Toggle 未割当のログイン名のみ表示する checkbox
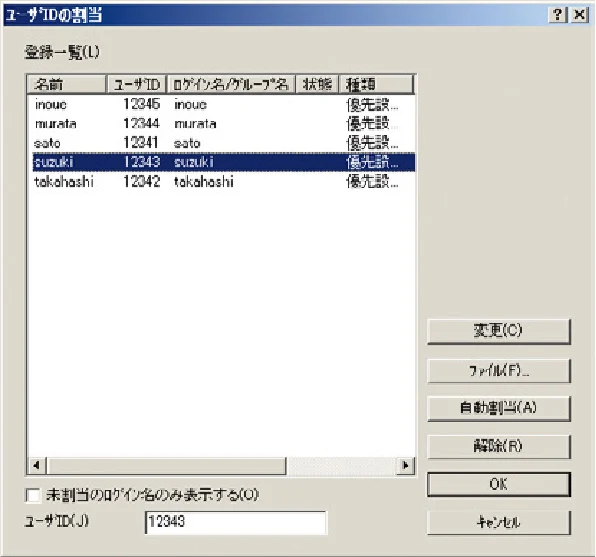Image resolution: width=596 pixels, height=557 pixels. (x=33, y=495)
